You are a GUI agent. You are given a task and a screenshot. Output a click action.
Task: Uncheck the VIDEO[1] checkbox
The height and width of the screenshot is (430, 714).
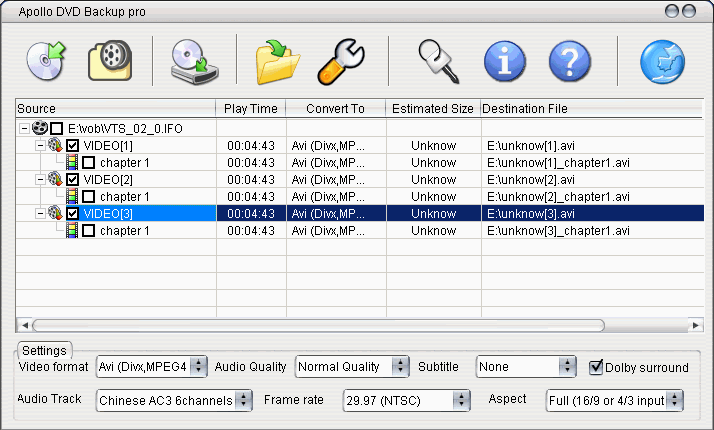[x=73, y=146]
